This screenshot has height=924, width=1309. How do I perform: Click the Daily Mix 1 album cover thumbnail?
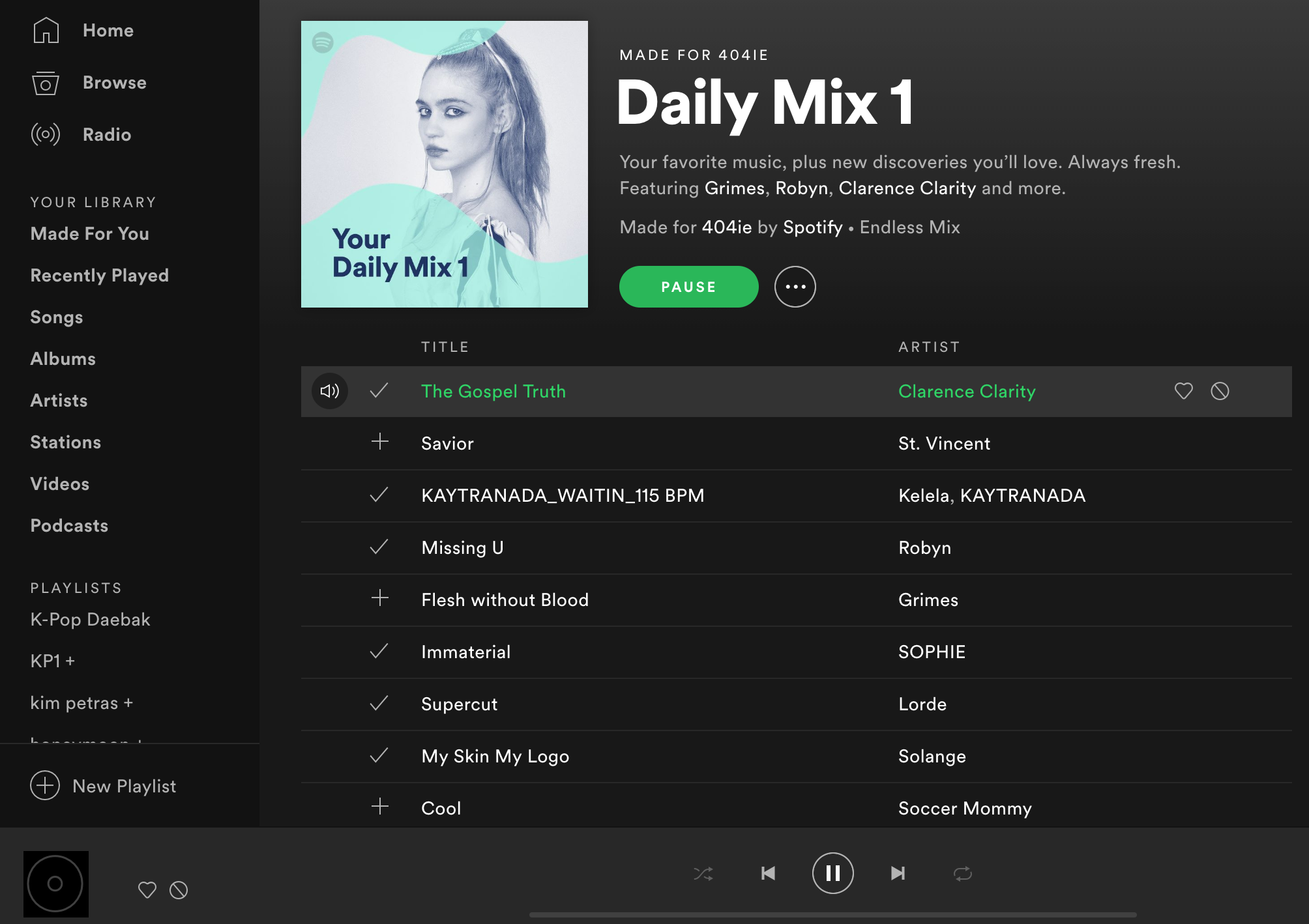pos(444,164)
